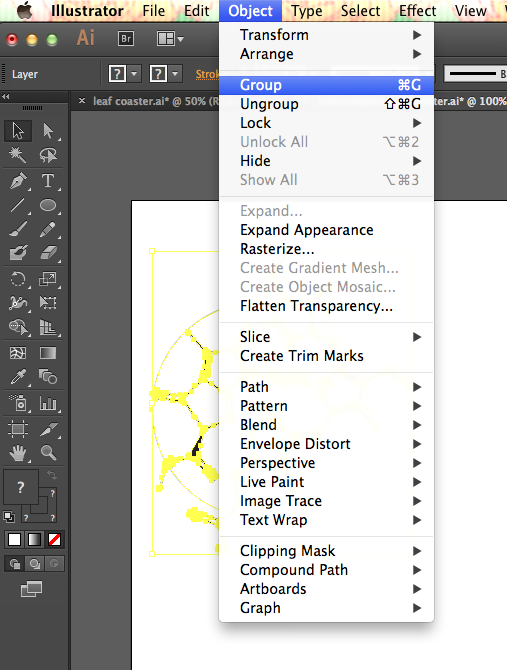
Task: Pick the Blob Brush tool
Action: [x=18, y=253]
